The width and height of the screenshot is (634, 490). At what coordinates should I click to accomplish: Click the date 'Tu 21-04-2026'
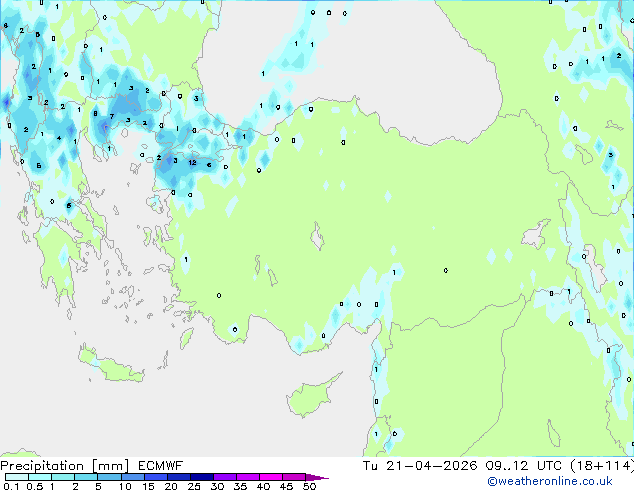[x=420, y=466]
